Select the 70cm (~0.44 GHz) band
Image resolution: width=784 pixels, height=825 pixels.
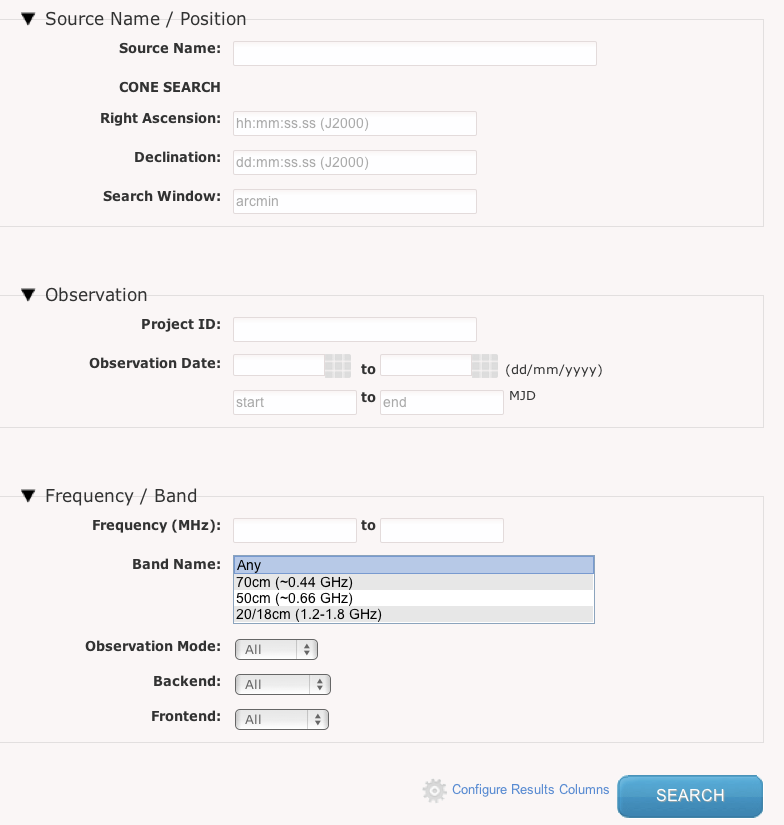[x=413, y=582]
